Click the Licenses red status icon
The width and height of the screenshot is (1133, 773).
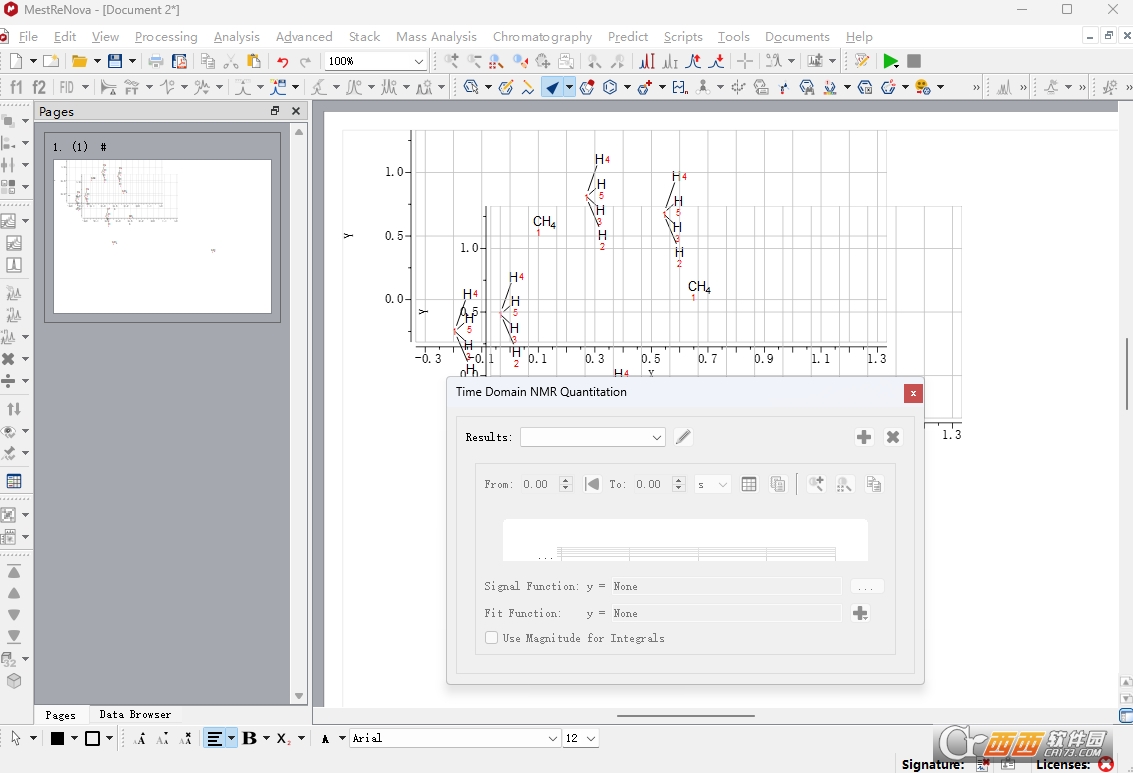pos(1106,764)
